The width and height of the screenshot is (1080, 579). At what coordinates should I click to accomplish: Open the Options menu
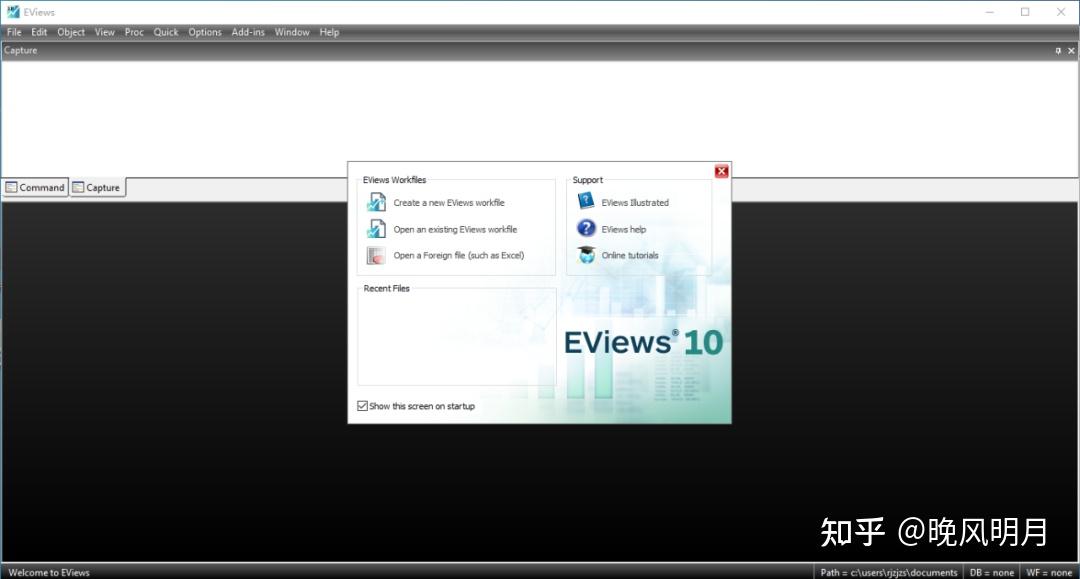click(204, 31)
